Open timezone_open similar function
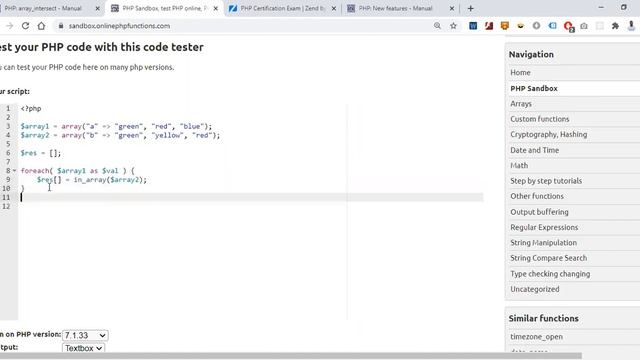Viewport: 640px width, 360px height. coord(536,337)
